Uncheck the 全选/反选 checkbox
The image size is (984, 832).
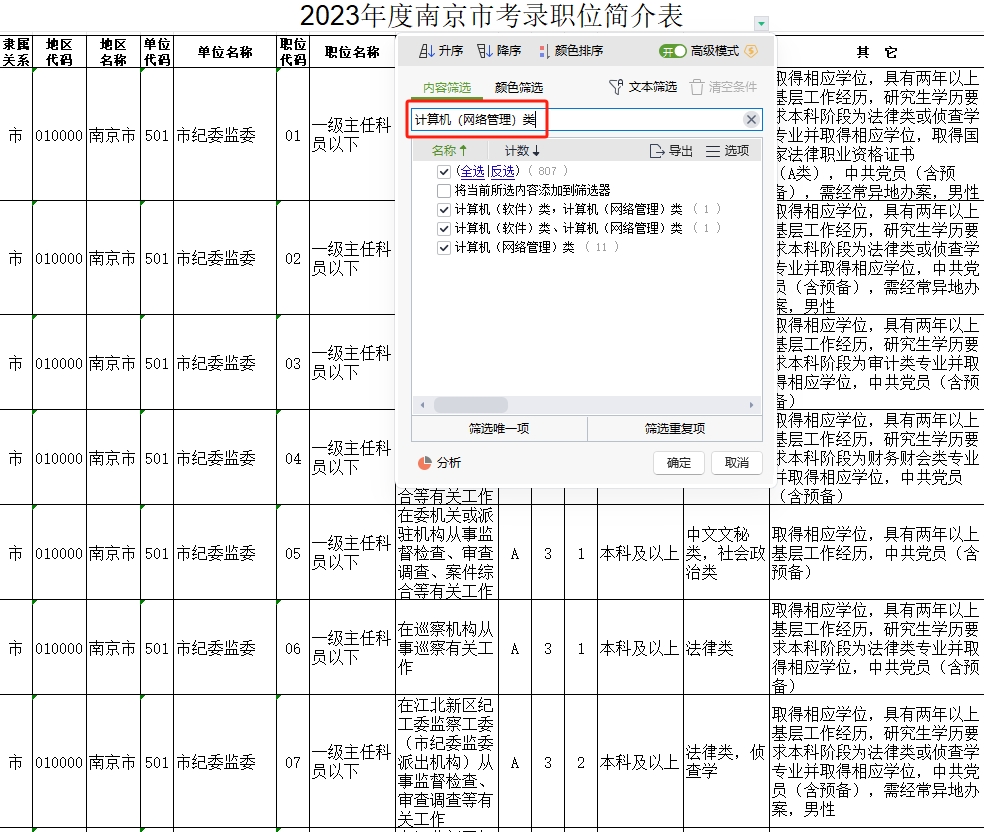(x=444, y=171)
